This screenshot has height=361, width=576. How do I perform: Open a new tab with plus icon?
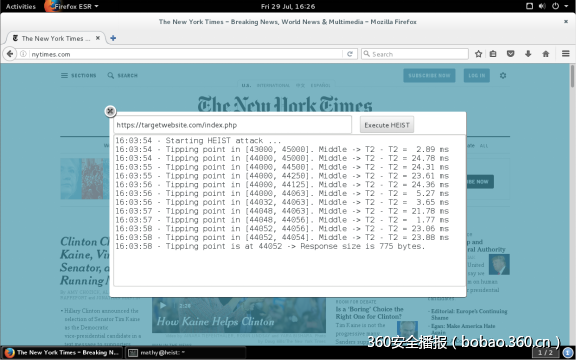[113, 38]
